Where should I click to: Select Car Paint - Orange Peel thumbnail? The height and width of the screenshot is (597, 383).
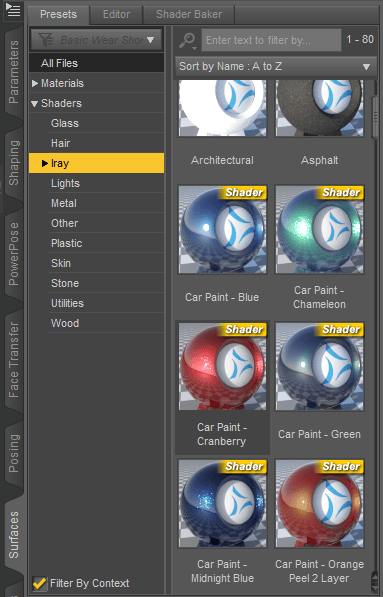click(319, 503)
